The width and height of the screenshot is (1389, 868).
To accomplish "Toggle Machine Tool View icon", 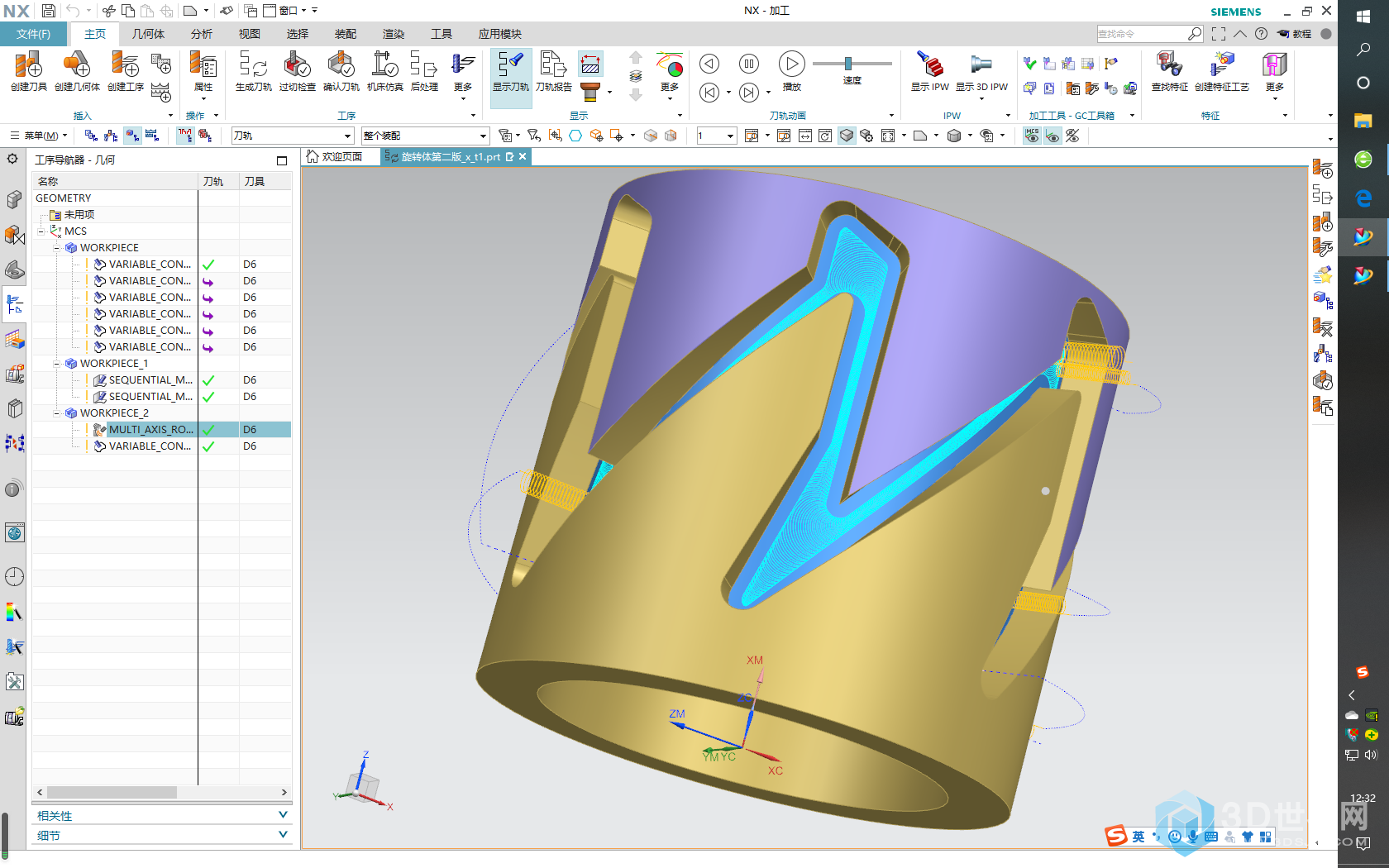I will pos(112,136).
